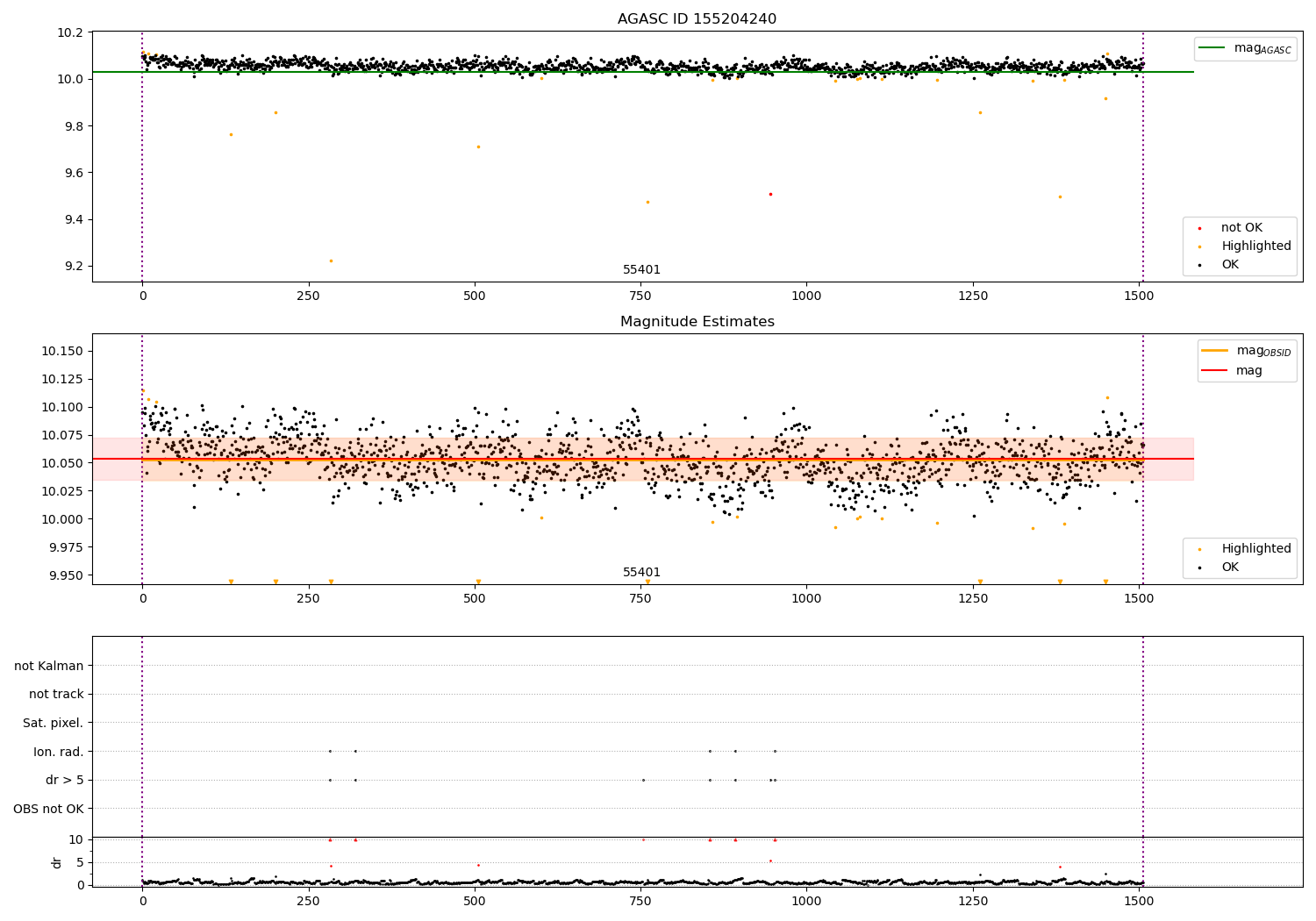Click the lowest orange point near 9.2 magnitude

(x=331, y=261)
